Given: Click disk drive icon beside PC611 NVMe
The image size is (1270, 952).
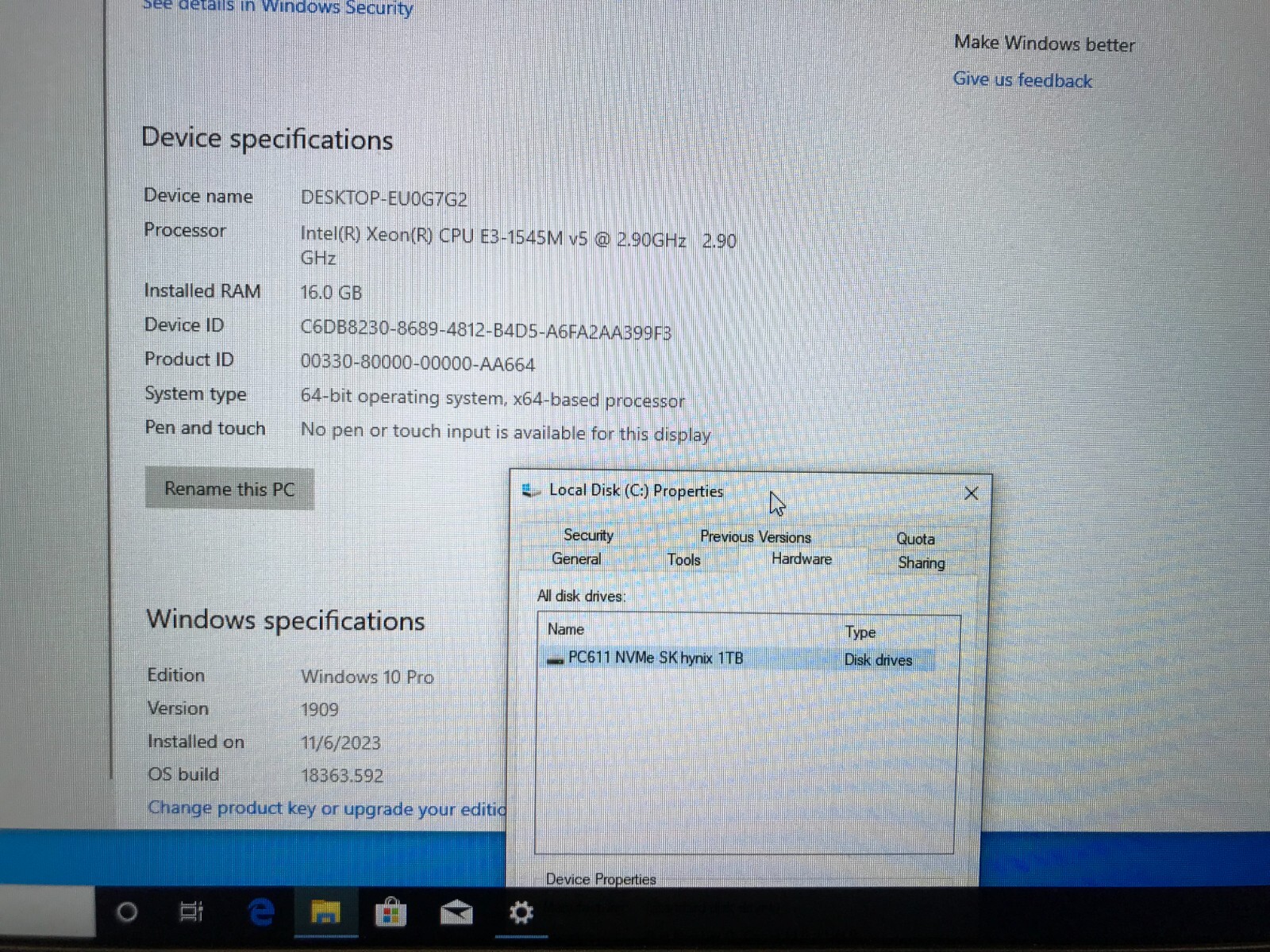Looking at the screenshot, I should point(556,659).
